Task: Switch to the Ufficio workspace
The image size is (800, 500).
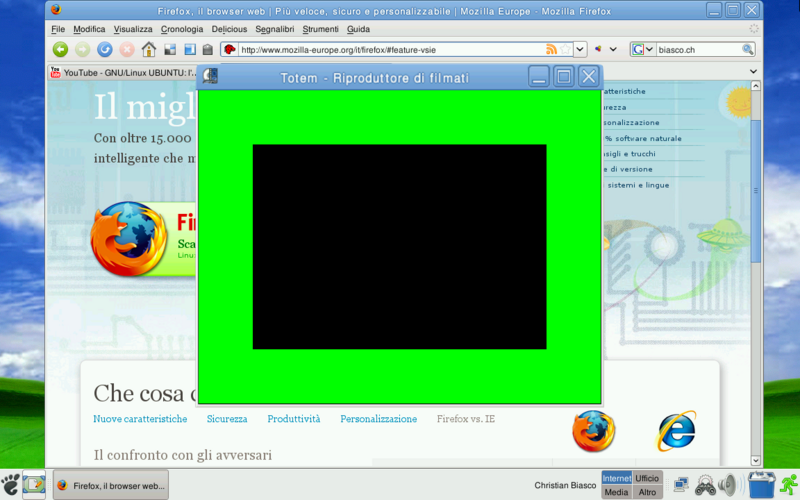Action: tap(647, 478)
